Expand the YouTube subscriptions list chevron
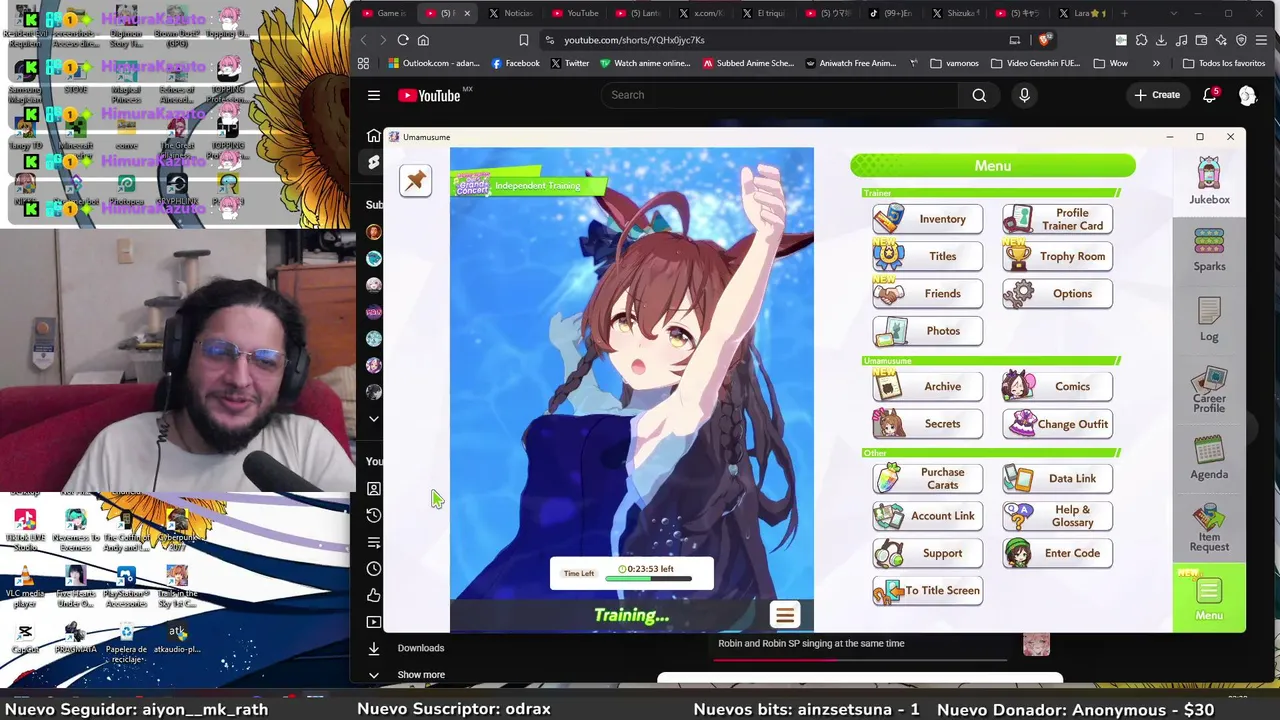This screenshot has height=720, width=1280. (x=374, y=419)
